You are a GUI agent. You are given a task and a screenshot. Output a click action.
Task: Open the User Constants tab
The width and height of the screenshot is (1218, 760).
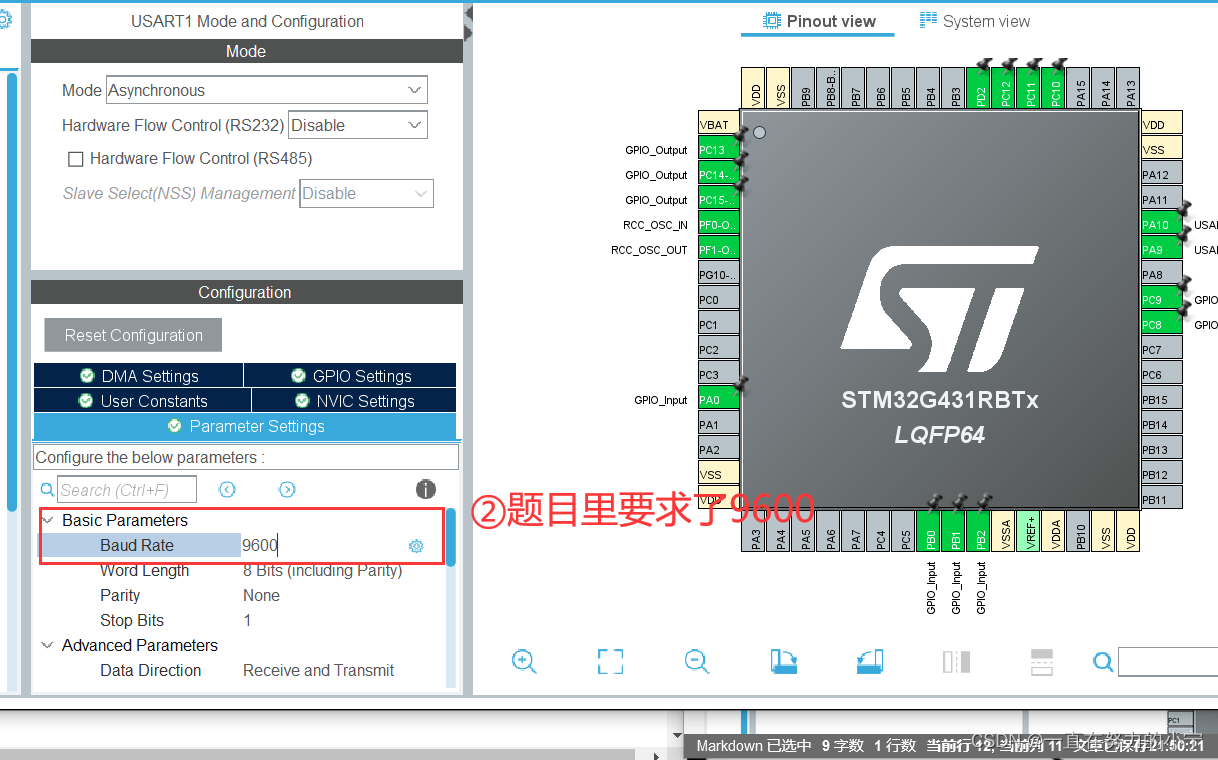(x=142, y=401)
